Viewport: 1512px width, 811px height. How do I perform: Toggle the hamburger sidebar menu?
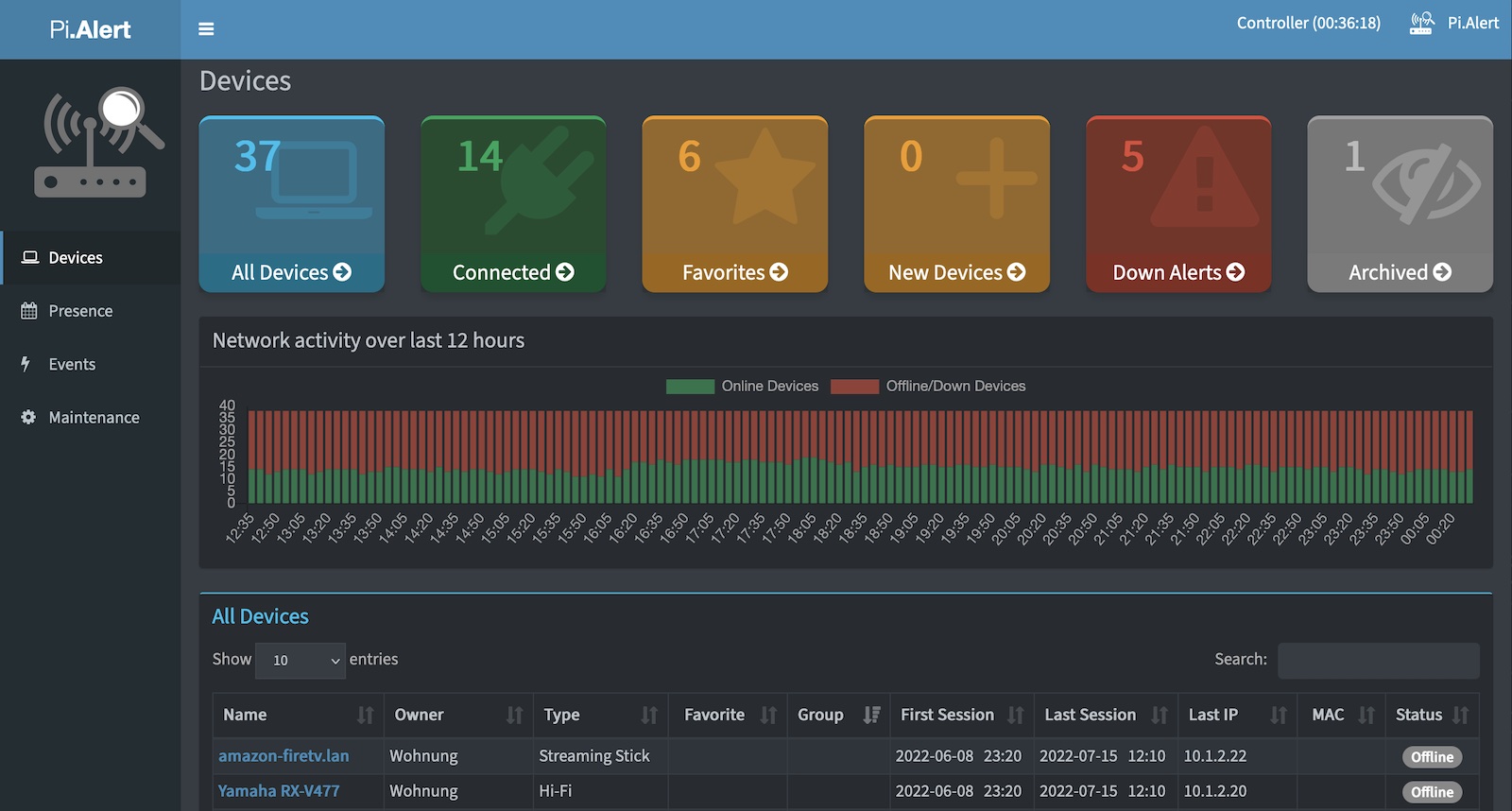[206, 29]
